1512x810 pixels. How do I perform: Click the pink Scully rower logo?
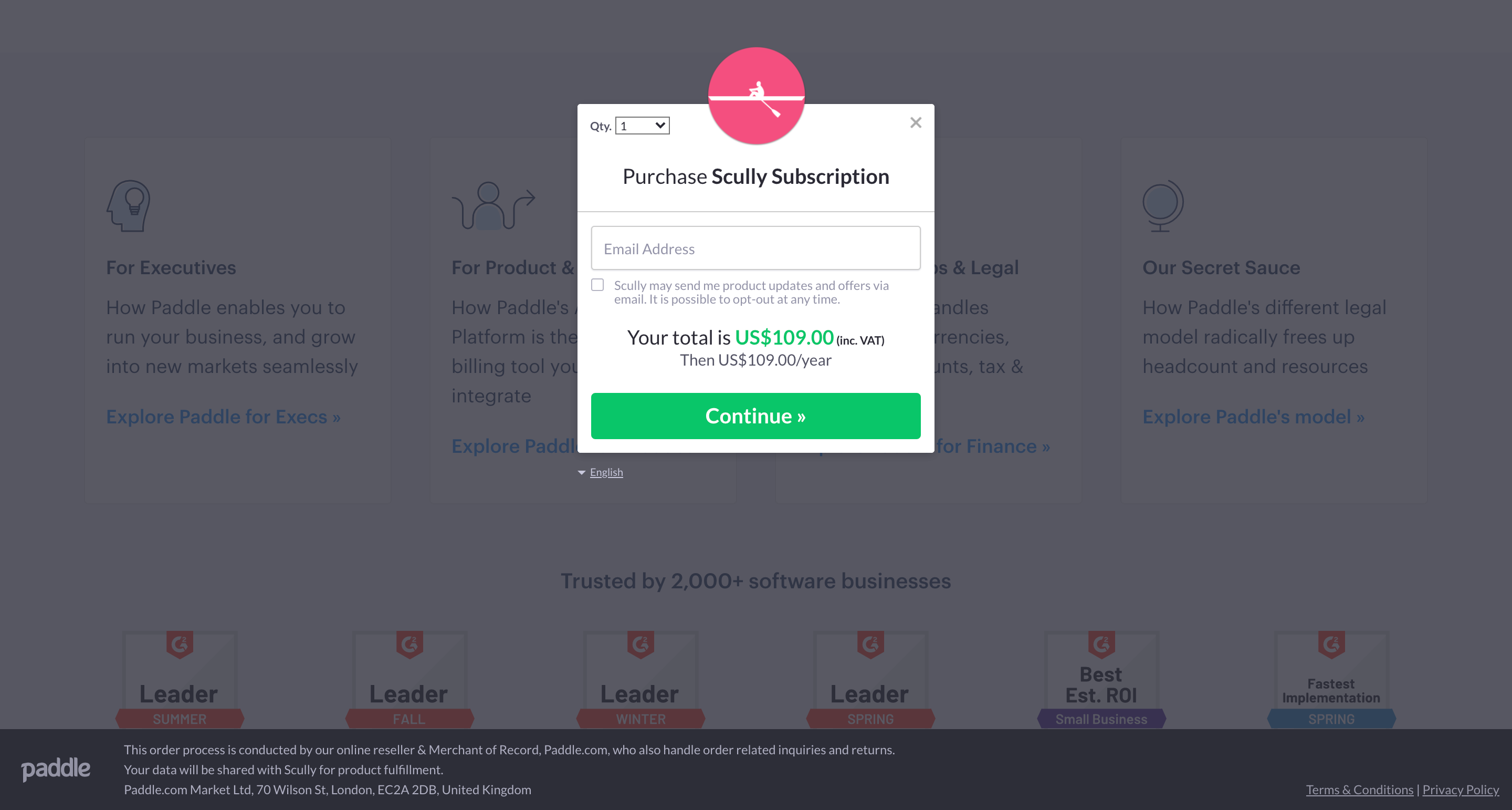pyautogui.click(x=756, y=96)
